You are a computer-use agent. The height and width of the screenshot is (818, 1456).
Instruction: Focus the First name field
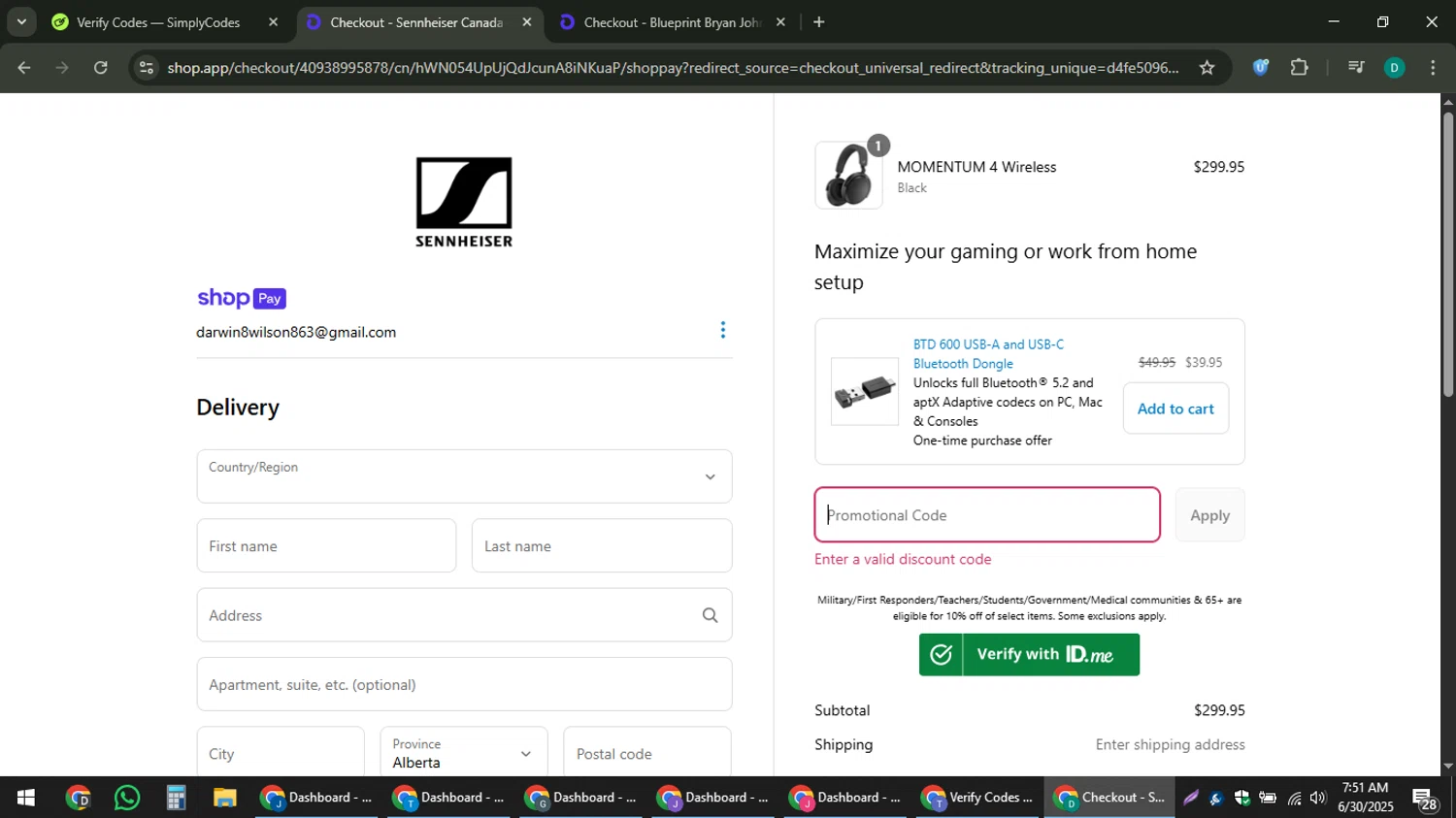click(x=326, y=545)
